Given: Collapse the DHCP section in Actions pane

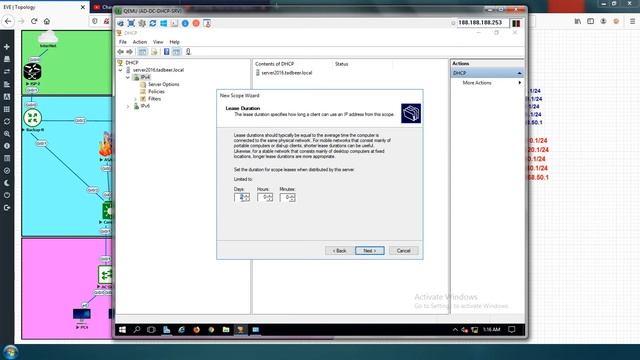Looking at the screenshot, I should [519, 73].
